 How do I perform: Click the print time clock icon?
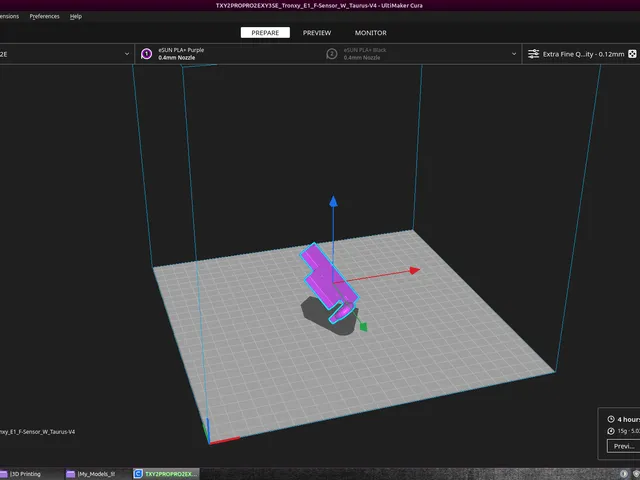coord(611,419)
